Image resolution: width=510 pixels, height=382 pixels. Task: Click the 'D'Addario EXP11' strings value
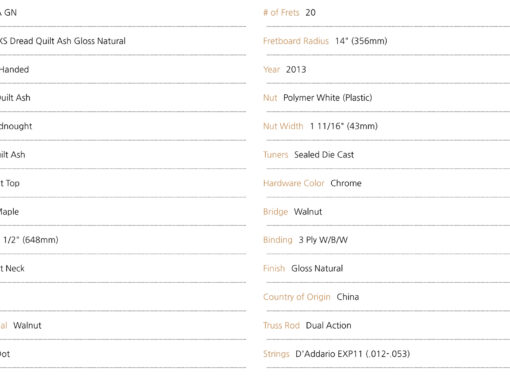pyautogui.click(x=329, y=354)
